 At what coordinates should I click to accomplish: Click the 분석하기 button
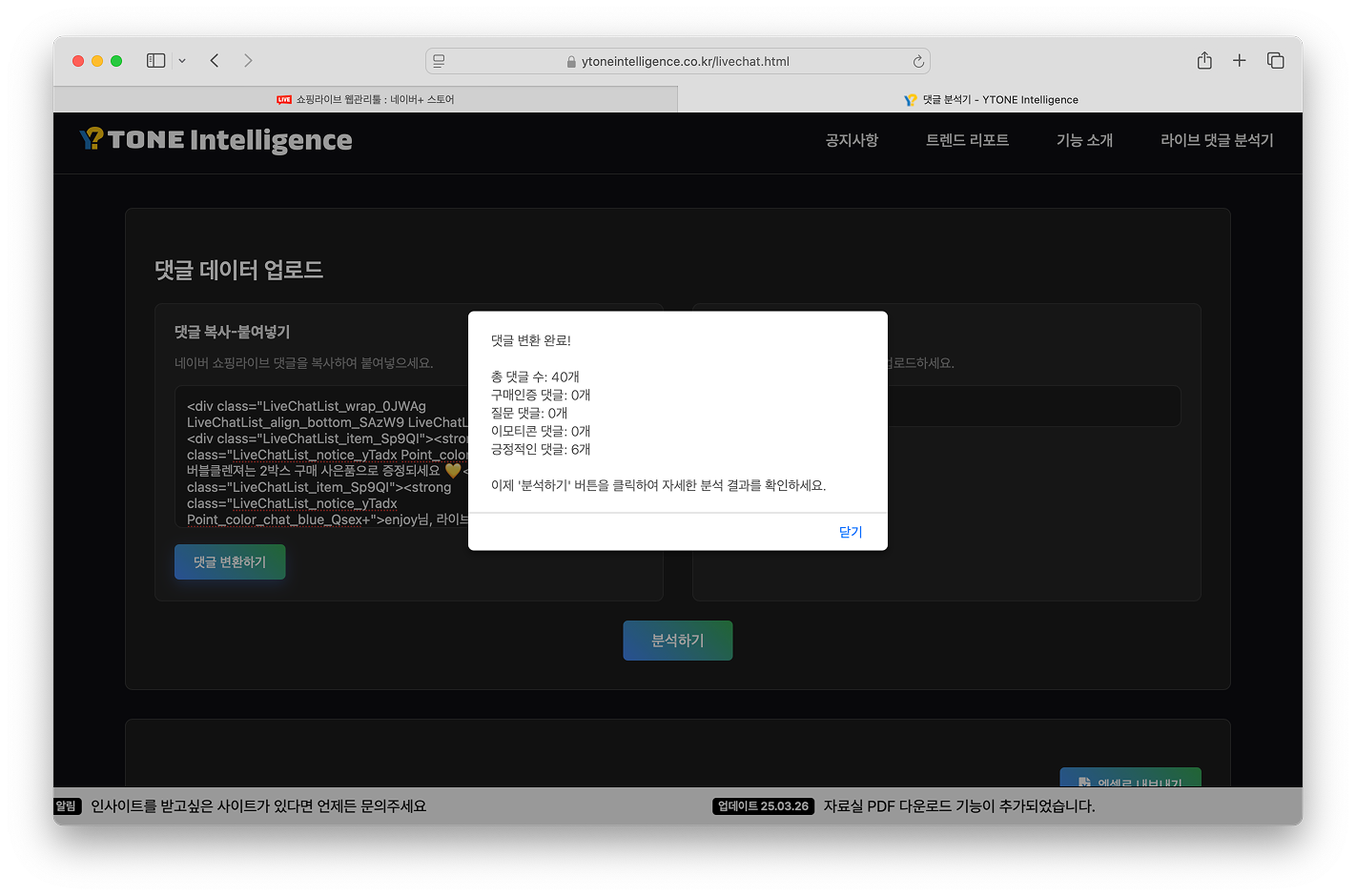tap(678, 641)
